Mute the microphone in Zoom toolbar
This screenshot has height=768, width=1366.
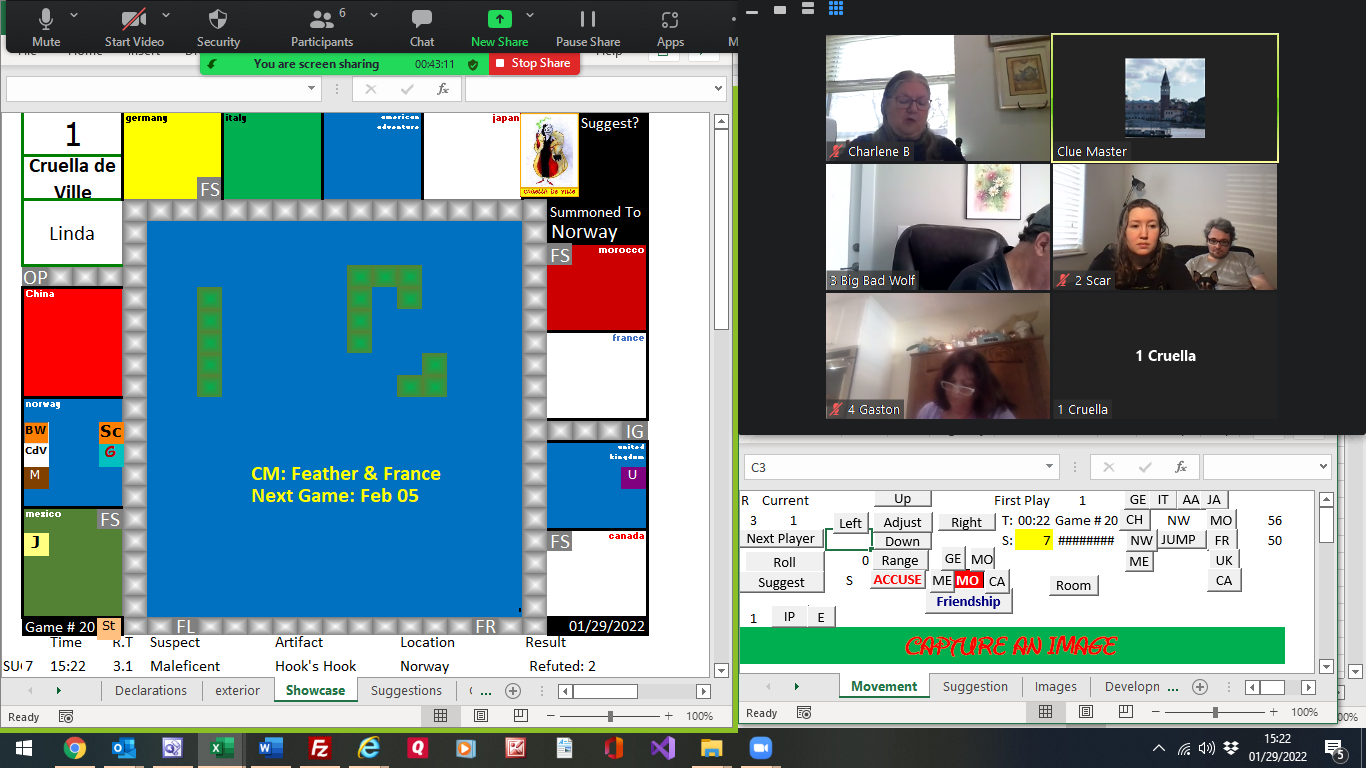click(46, 27)
